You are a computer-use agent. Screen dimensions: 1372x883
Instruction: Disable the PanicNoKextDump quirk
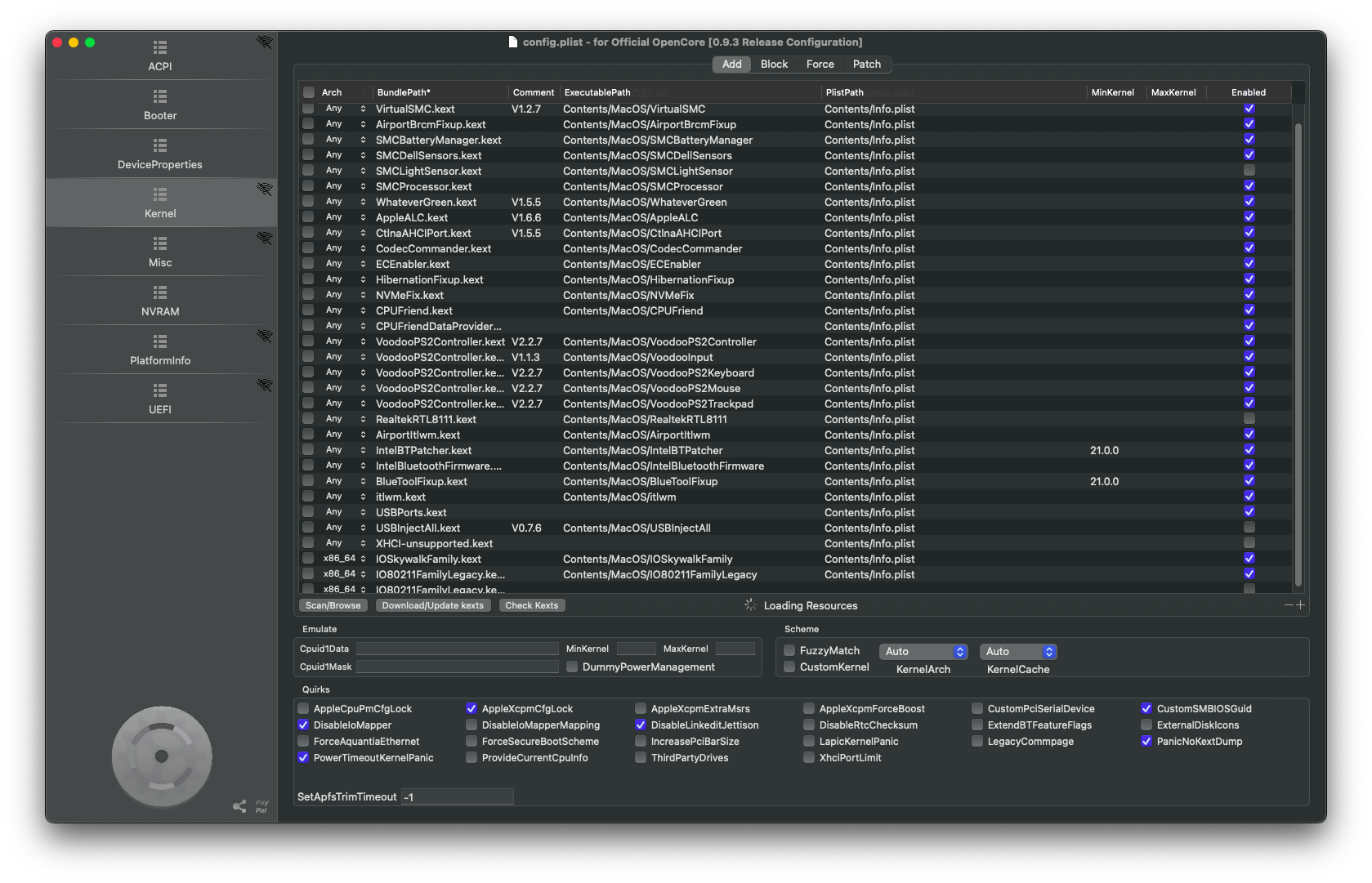coord(1146,742)
